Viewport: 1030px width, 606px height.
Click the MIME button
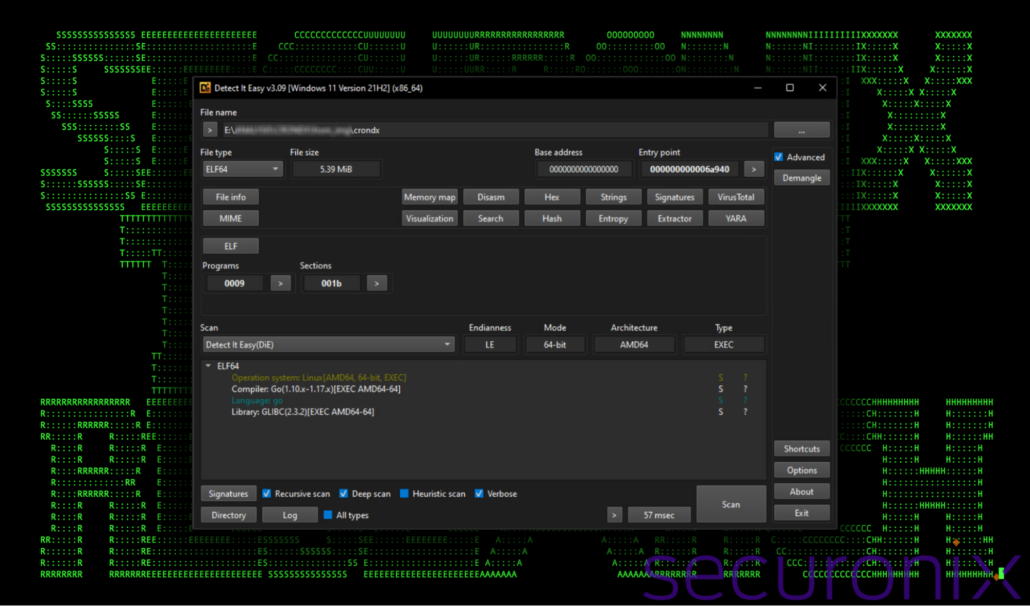coord(231,219)
